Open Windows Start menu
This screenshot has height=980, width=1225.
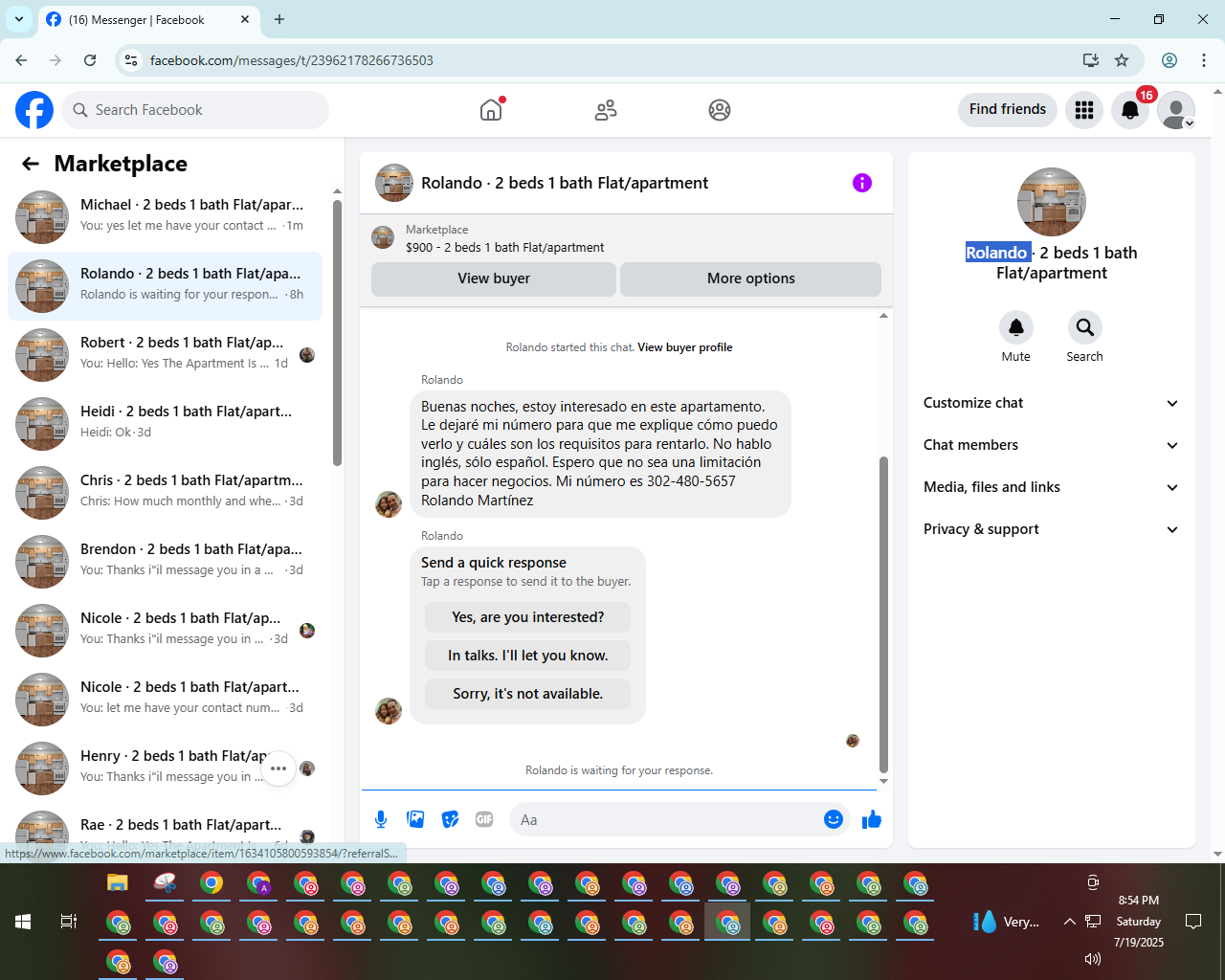(23, 922)
